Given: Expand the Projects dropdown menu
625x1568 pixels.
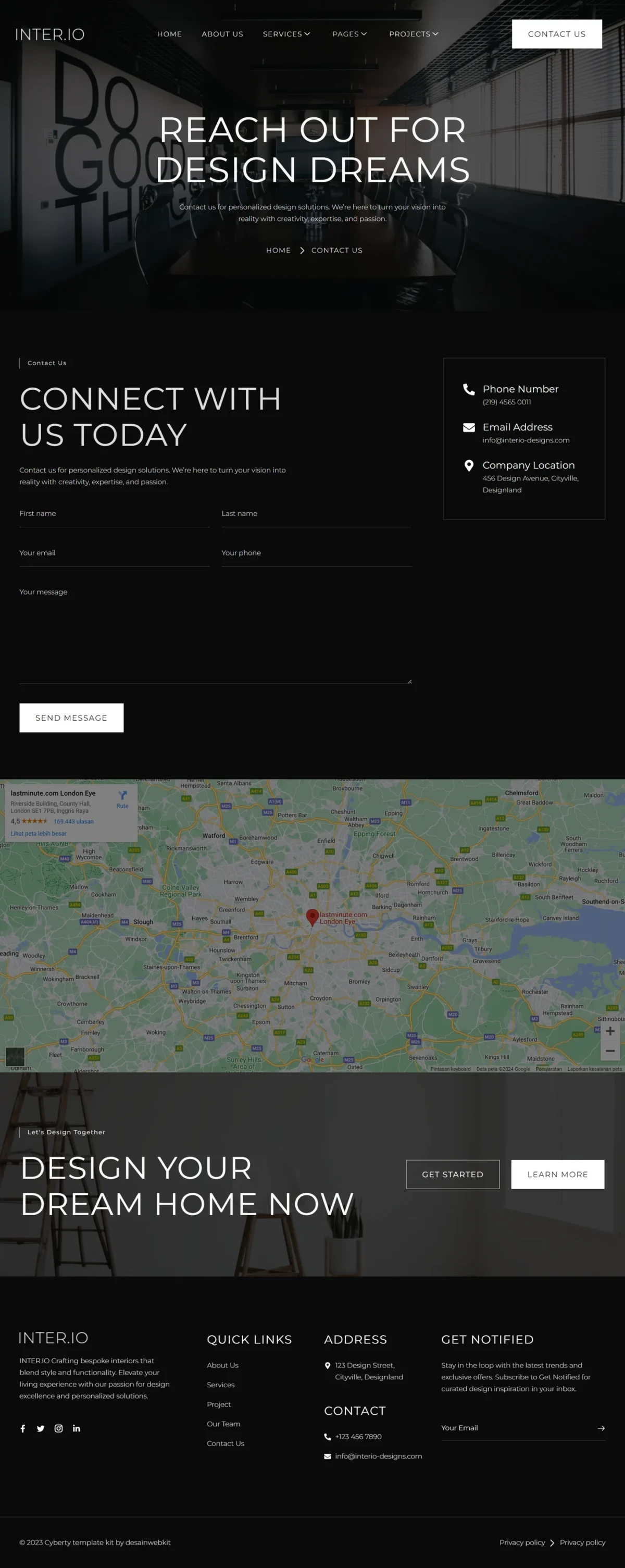Looking at the screenshot, I should coord(413,34).
